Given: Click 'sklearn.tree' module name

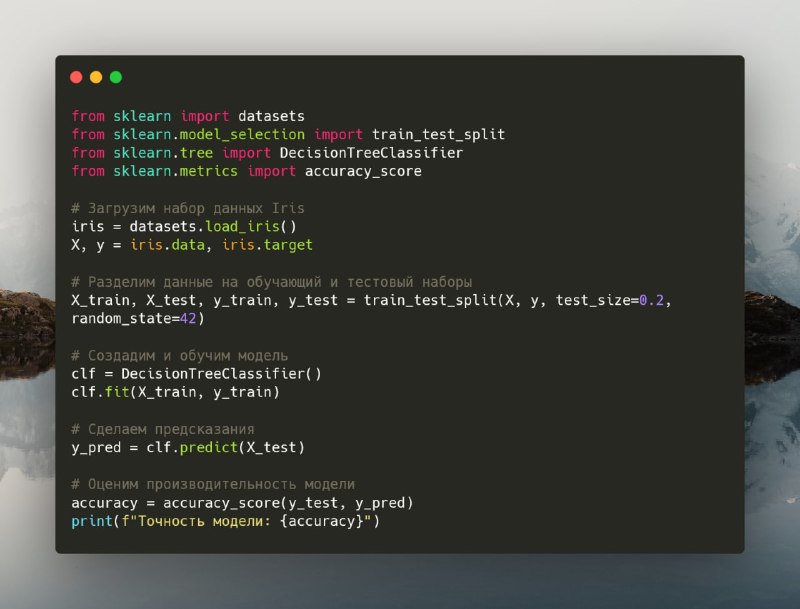Looking at the screenshot, I should 163,153.
